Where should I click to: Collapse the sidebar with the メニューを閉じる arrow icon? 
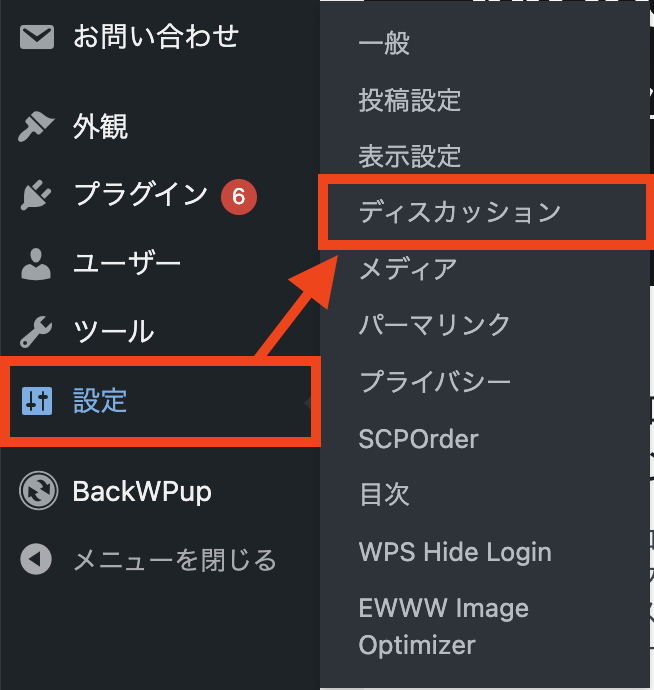tap(36, 559)
